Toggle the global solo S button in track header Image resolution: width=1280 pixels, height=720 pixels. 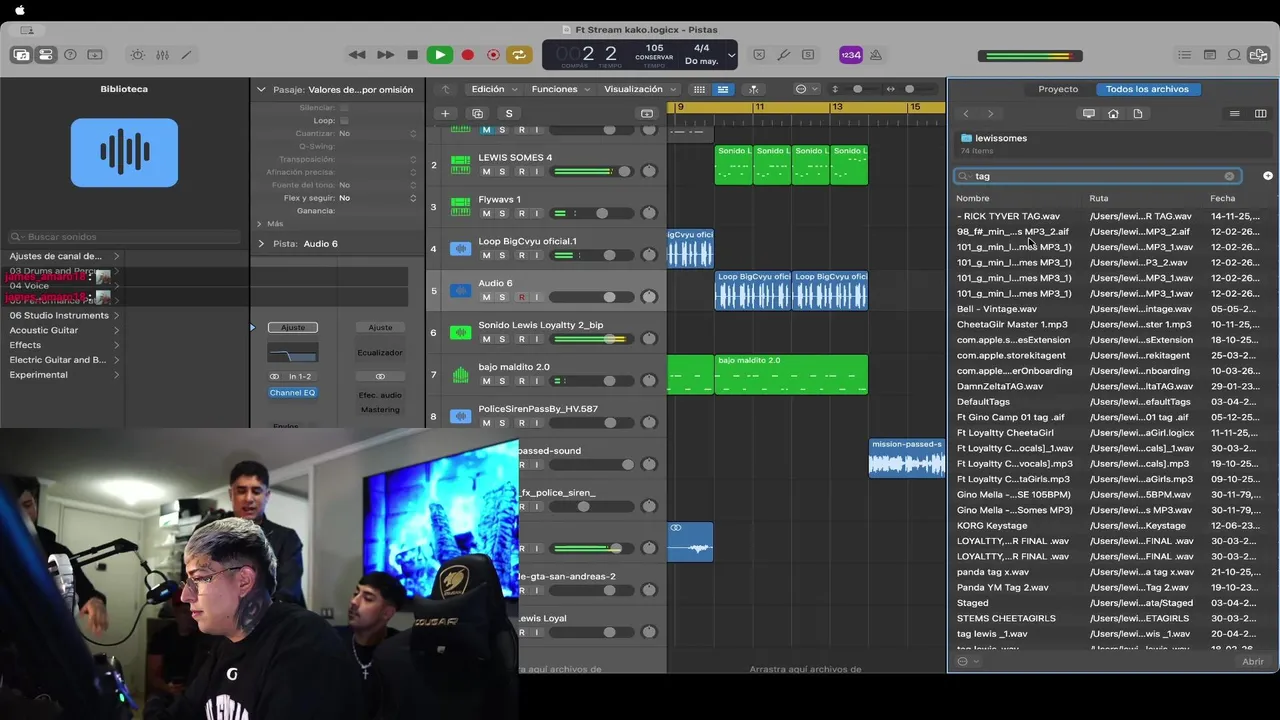click(x=509, y=113)
